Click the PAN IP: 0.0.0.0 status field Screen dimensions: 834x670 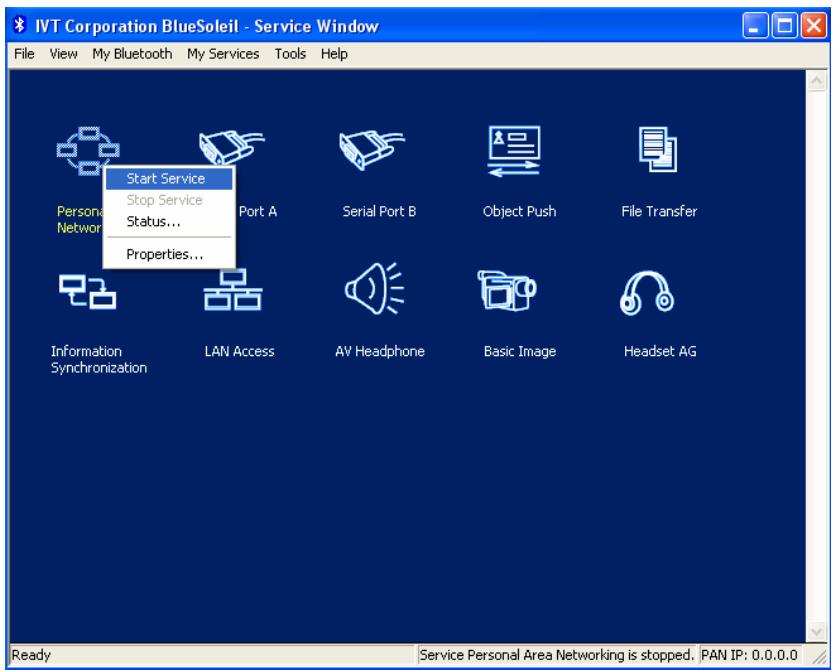tap(749, 655)
